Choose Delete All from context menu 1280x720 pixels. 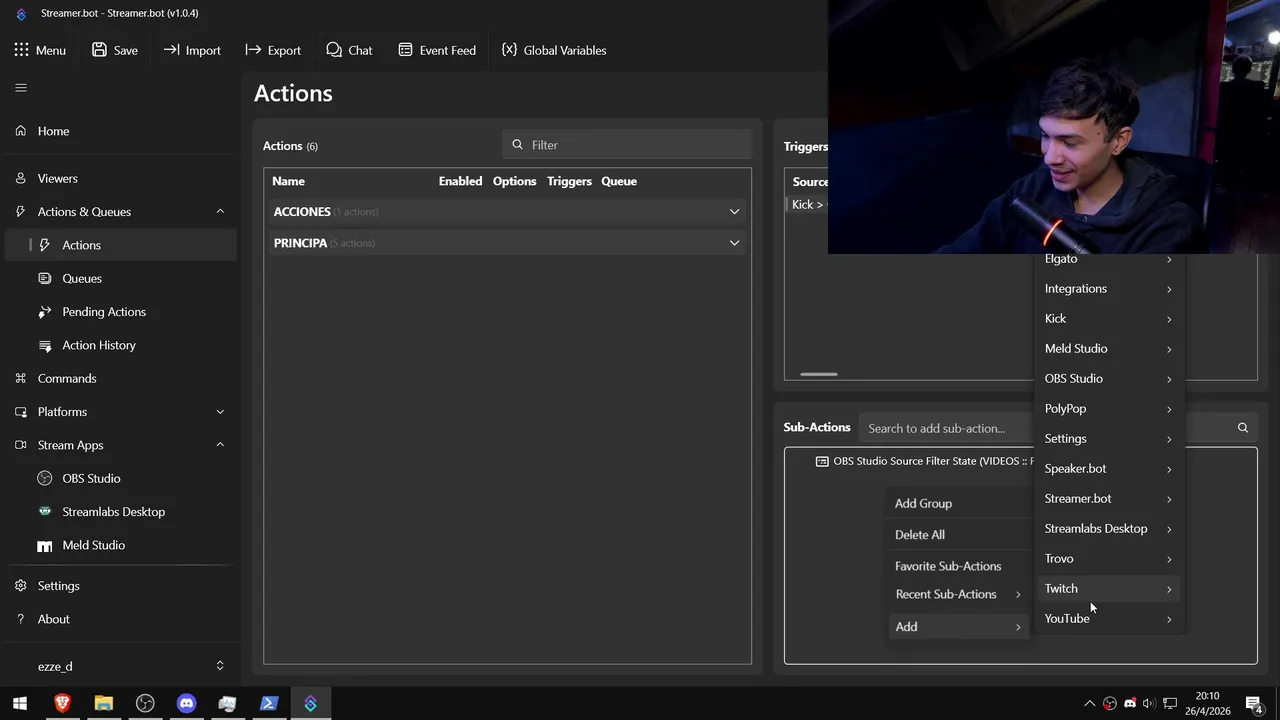pos(958,534)
